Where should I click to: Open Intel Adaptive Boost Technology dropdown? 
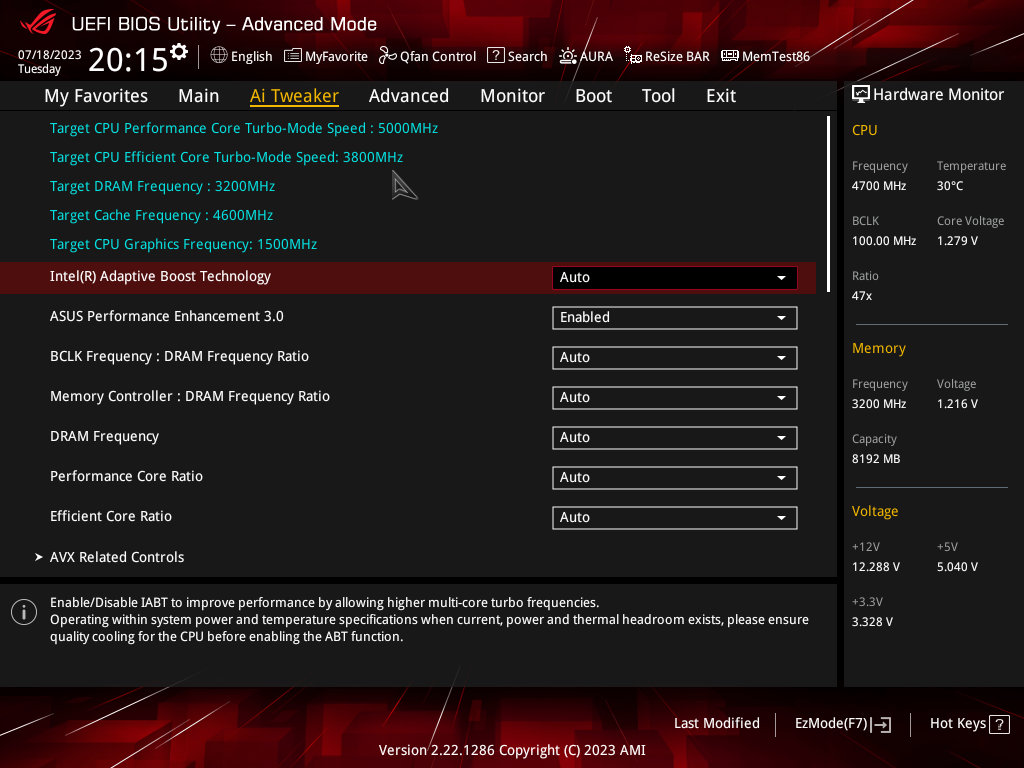(x=675, y=278)
